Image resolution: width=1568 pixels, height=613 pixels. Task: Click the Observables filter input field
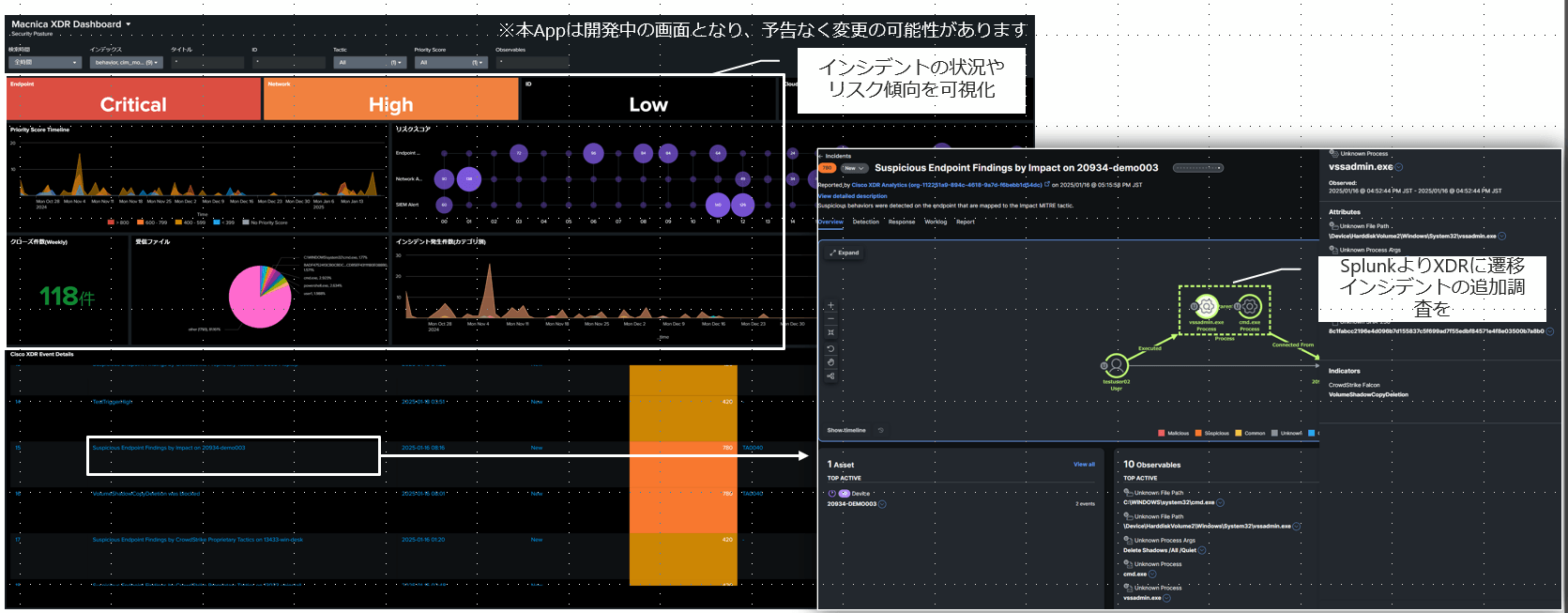pyautogui.click(x=532, y=63)
